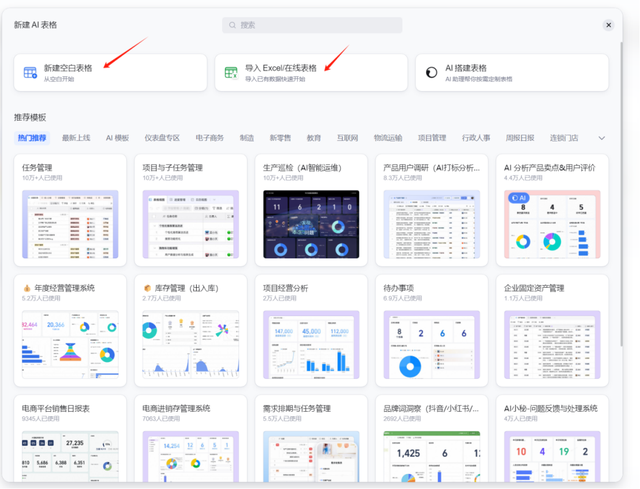Select the 仪表盘专区 tab

[x=162, y=138]
